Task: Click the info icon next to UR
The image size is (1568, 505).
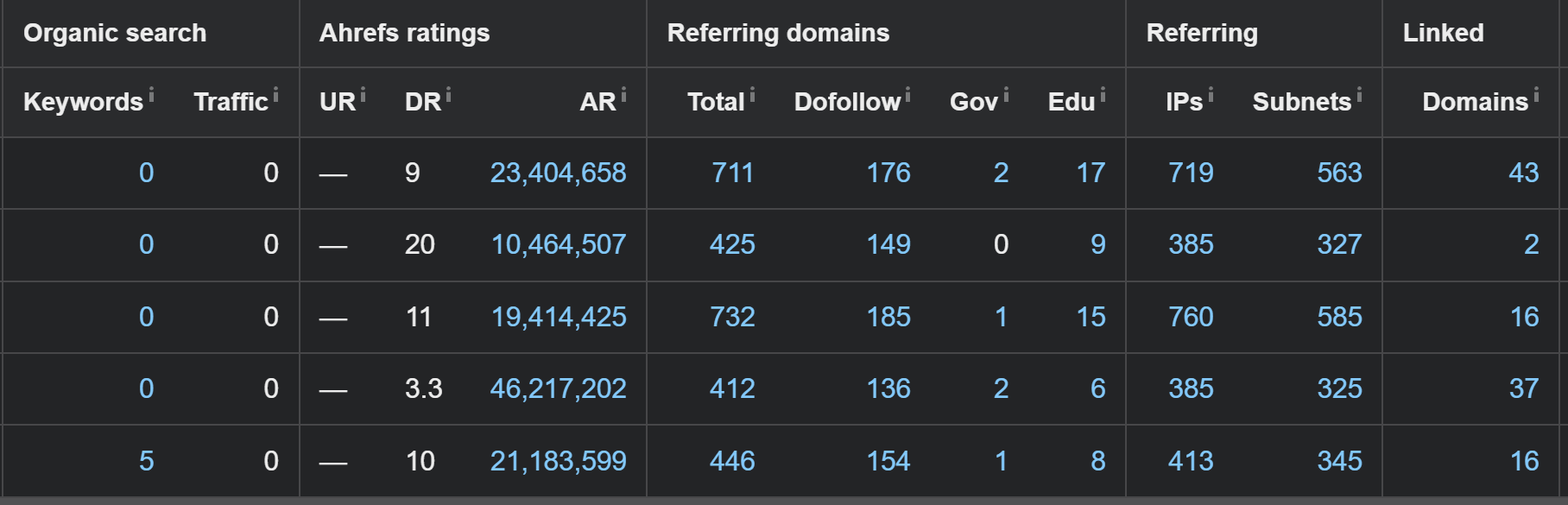Action: [x=363, y=94]
